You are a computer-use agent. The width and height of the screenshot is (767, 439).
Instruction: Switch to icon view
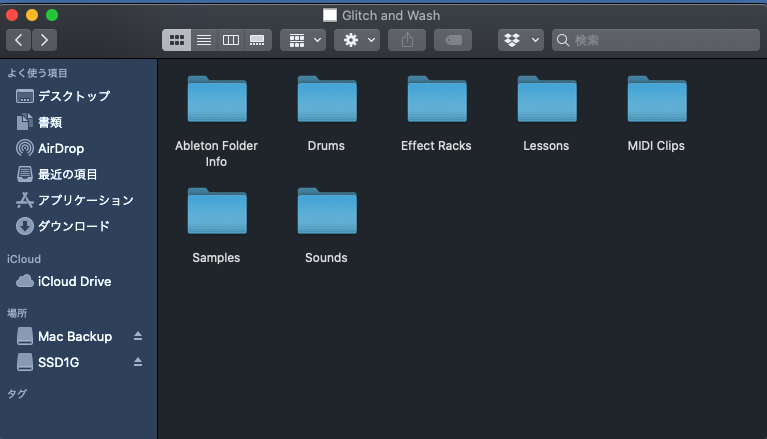pyautogui.click(x=177, y=40)
